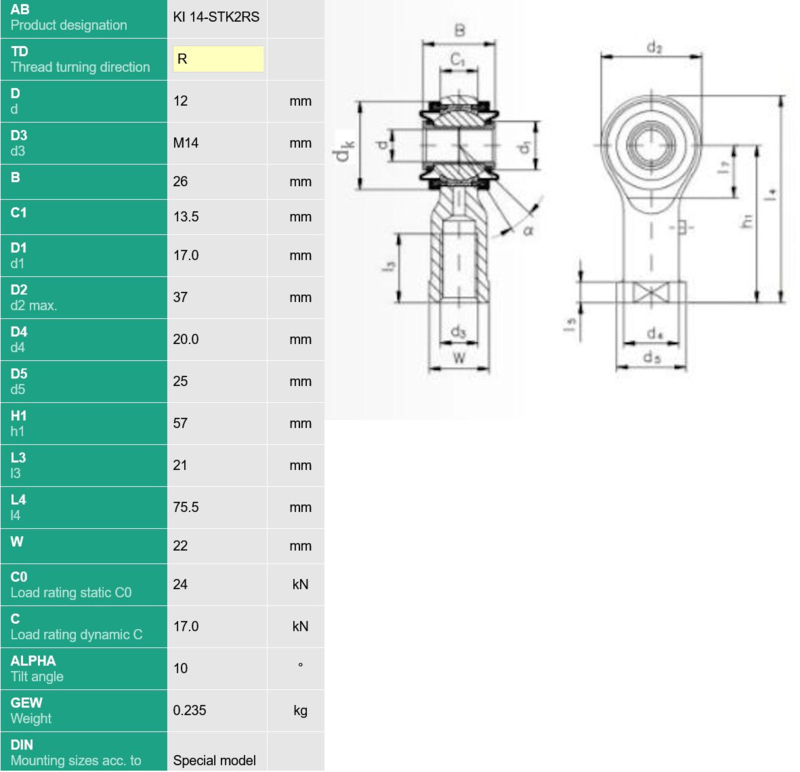800x772 pixels.
Task: Click the C1 value 13.5
Action: click(x=186, y=217)
